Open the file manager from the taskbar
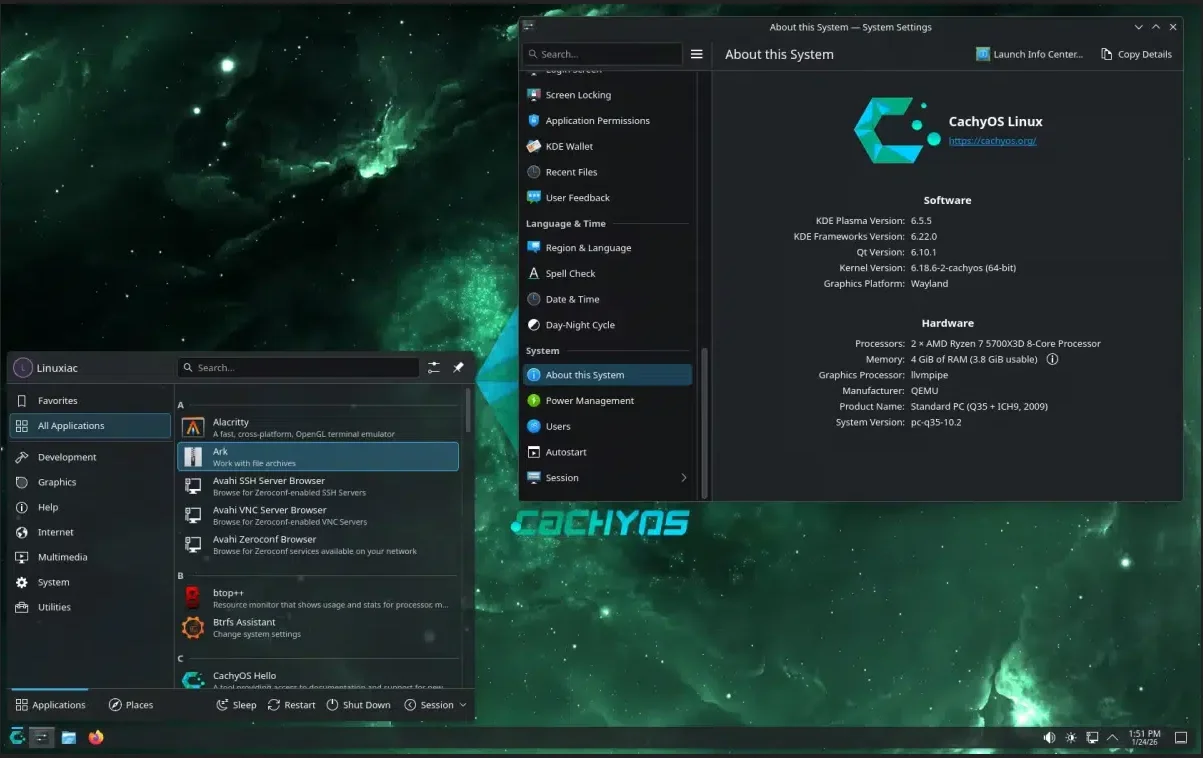 (x=69, y=737)
